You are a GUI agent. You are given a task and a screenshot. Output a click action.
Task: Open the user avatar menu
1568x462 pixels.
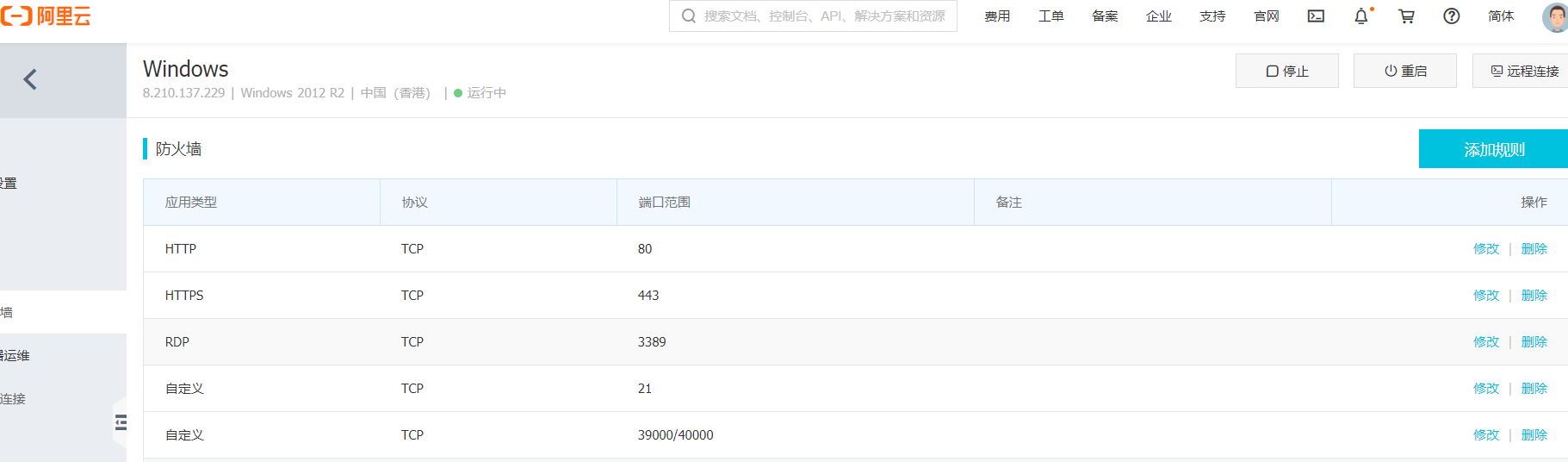1555,16
